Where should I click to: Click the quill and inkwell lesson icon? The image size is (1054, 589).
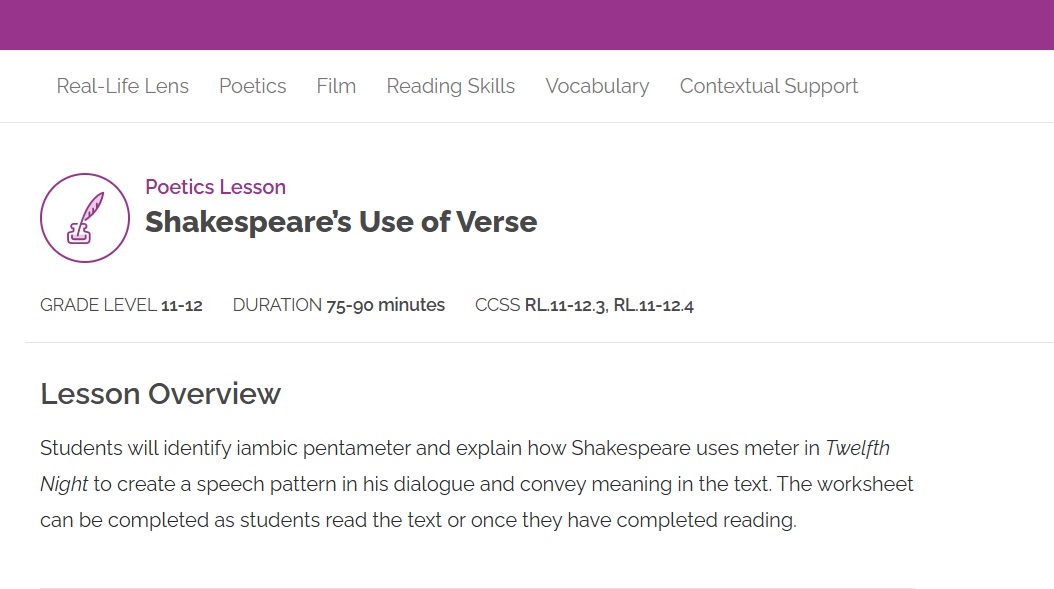coord(85,218)
